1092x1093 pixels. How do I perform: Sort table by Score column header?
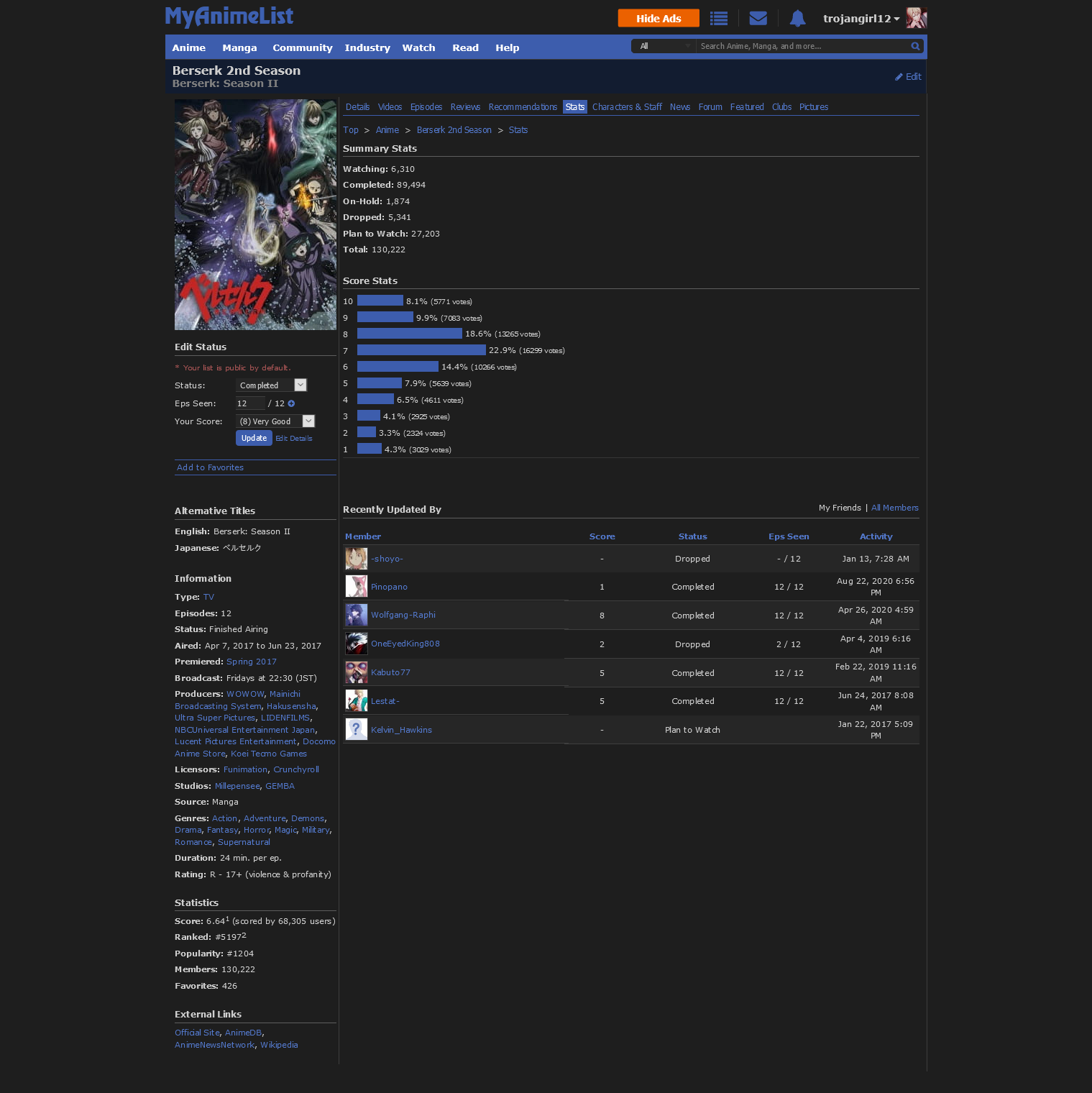point(602,536)
